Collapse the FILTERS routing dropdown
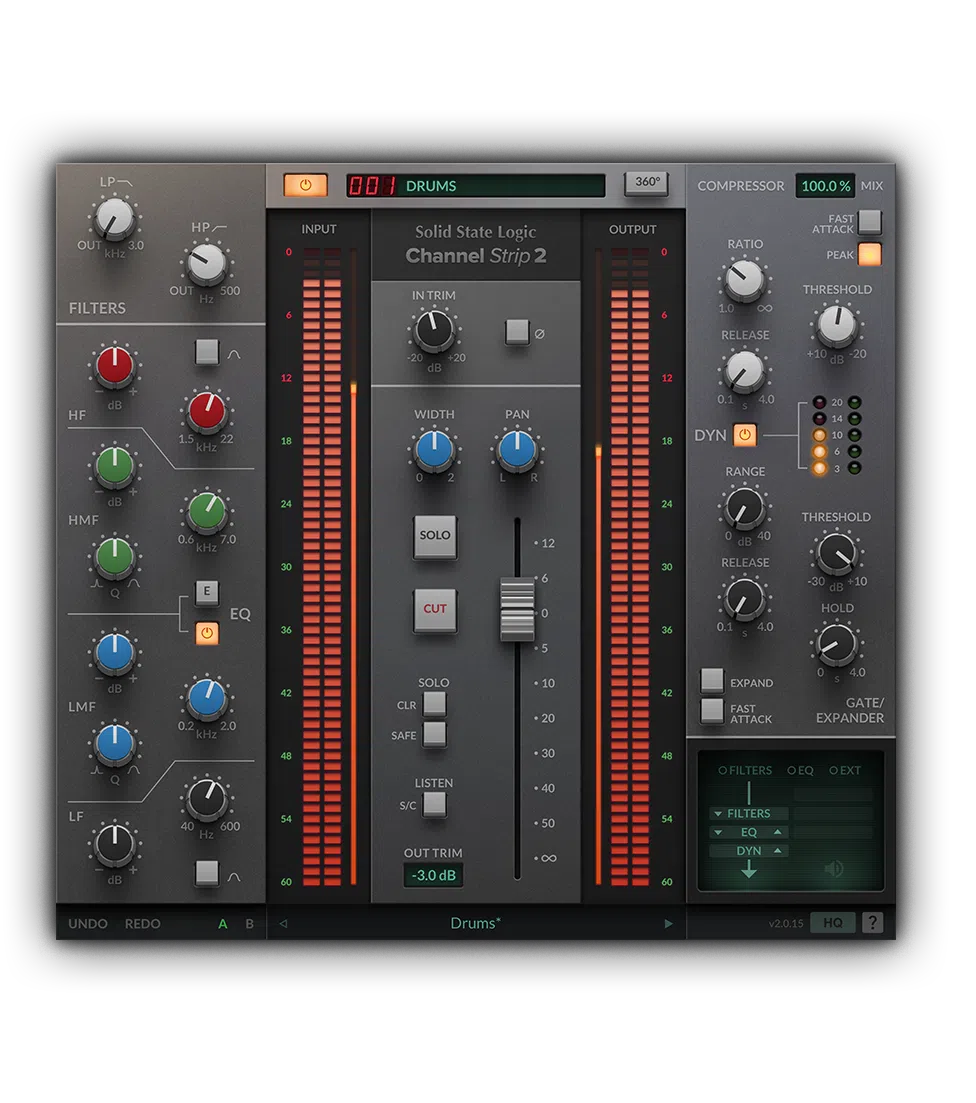The image size is (976, 1103). (x=718, y=813)
